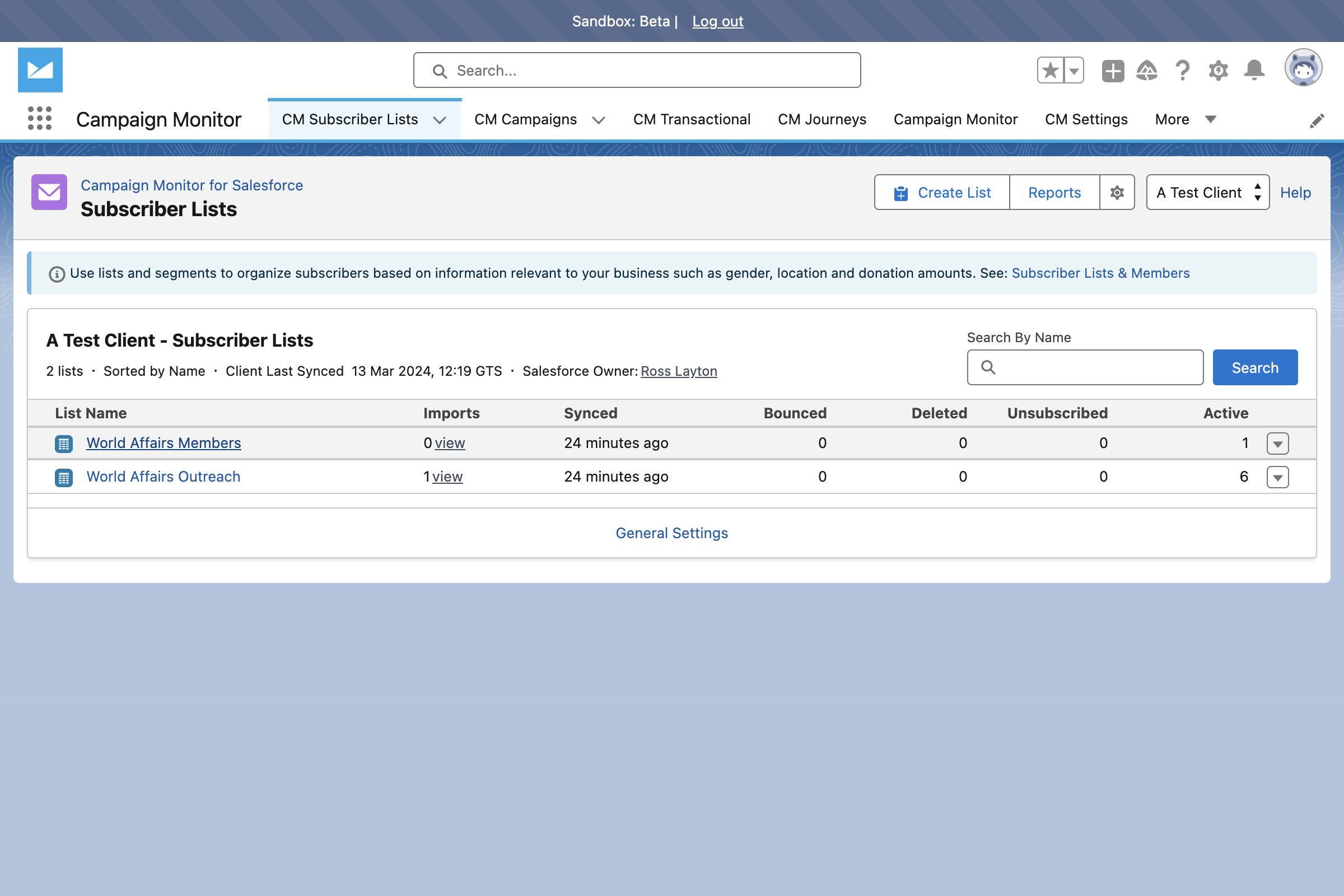The height and width of the screenshot is (896, 1344).
Task: Click the List Name column header
Action: 91,413
